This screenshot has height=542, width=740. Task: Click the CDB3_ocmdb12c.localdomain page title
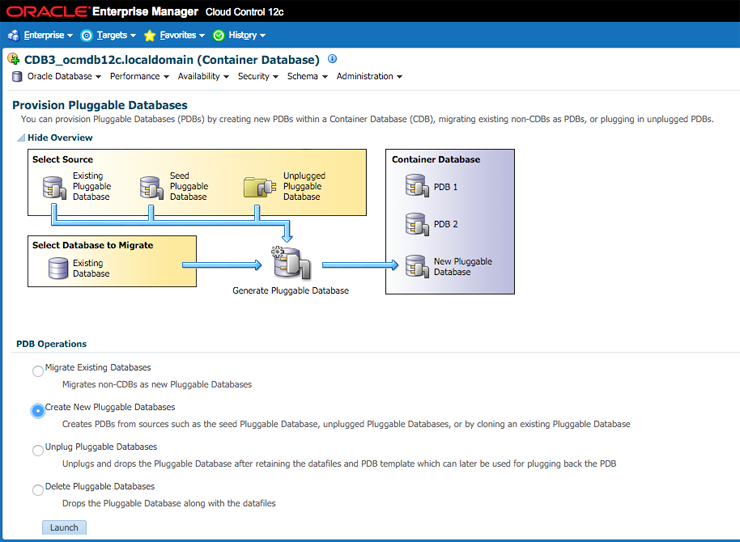coord(172,60)
